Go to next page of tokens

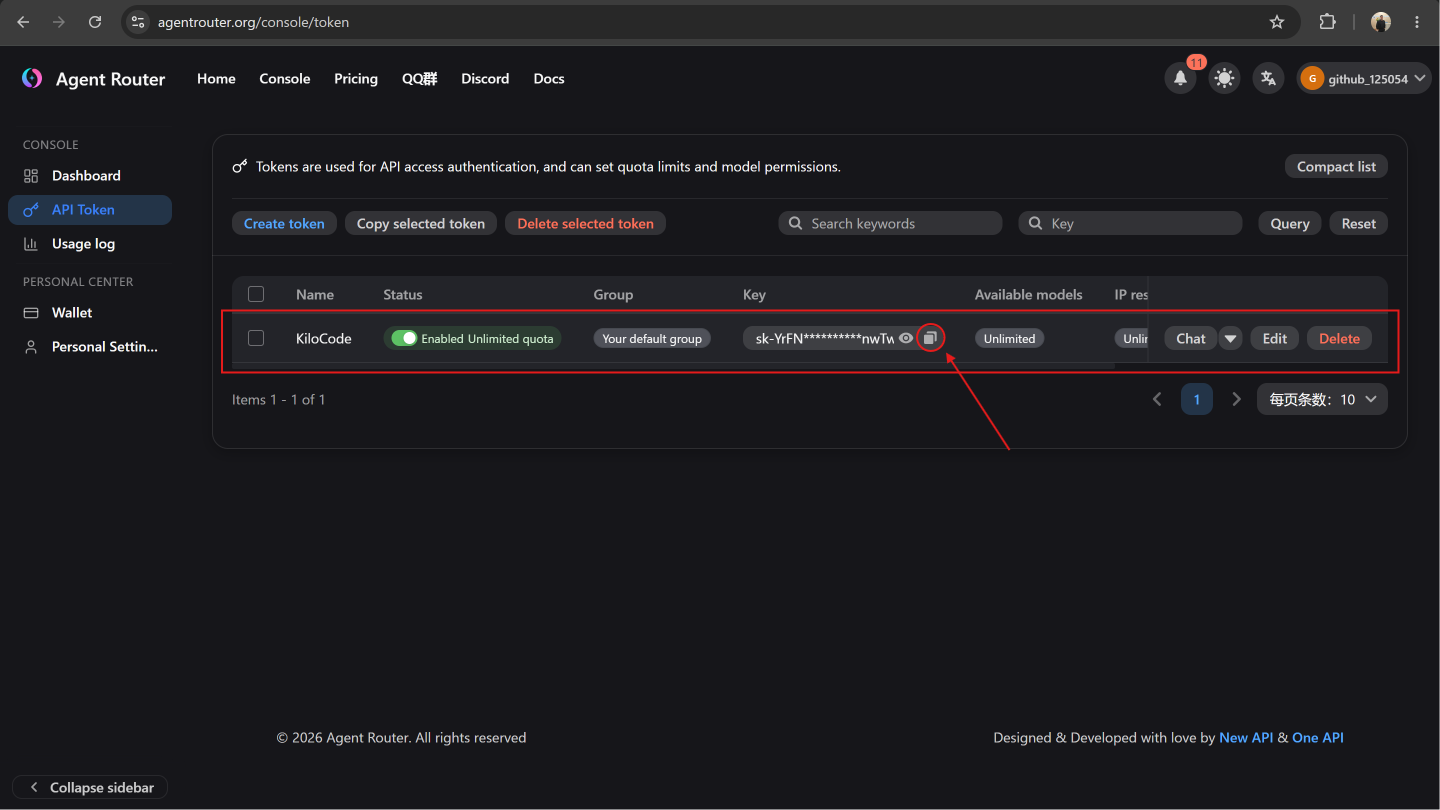click(x=1236, y=399)
